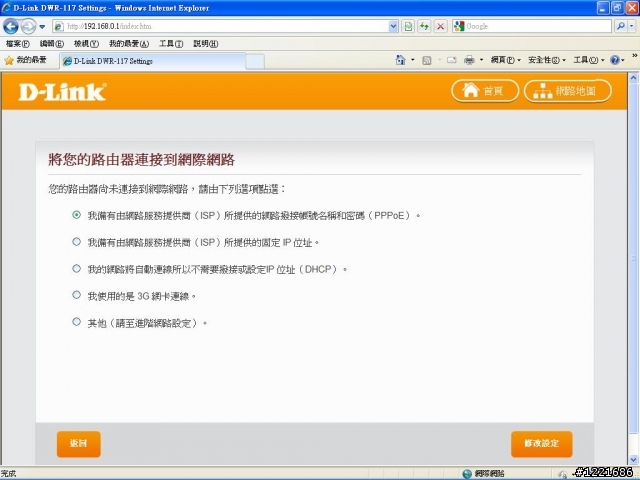
Task: Click the RSS feeds toolbar icon
Action: point(427,60)
